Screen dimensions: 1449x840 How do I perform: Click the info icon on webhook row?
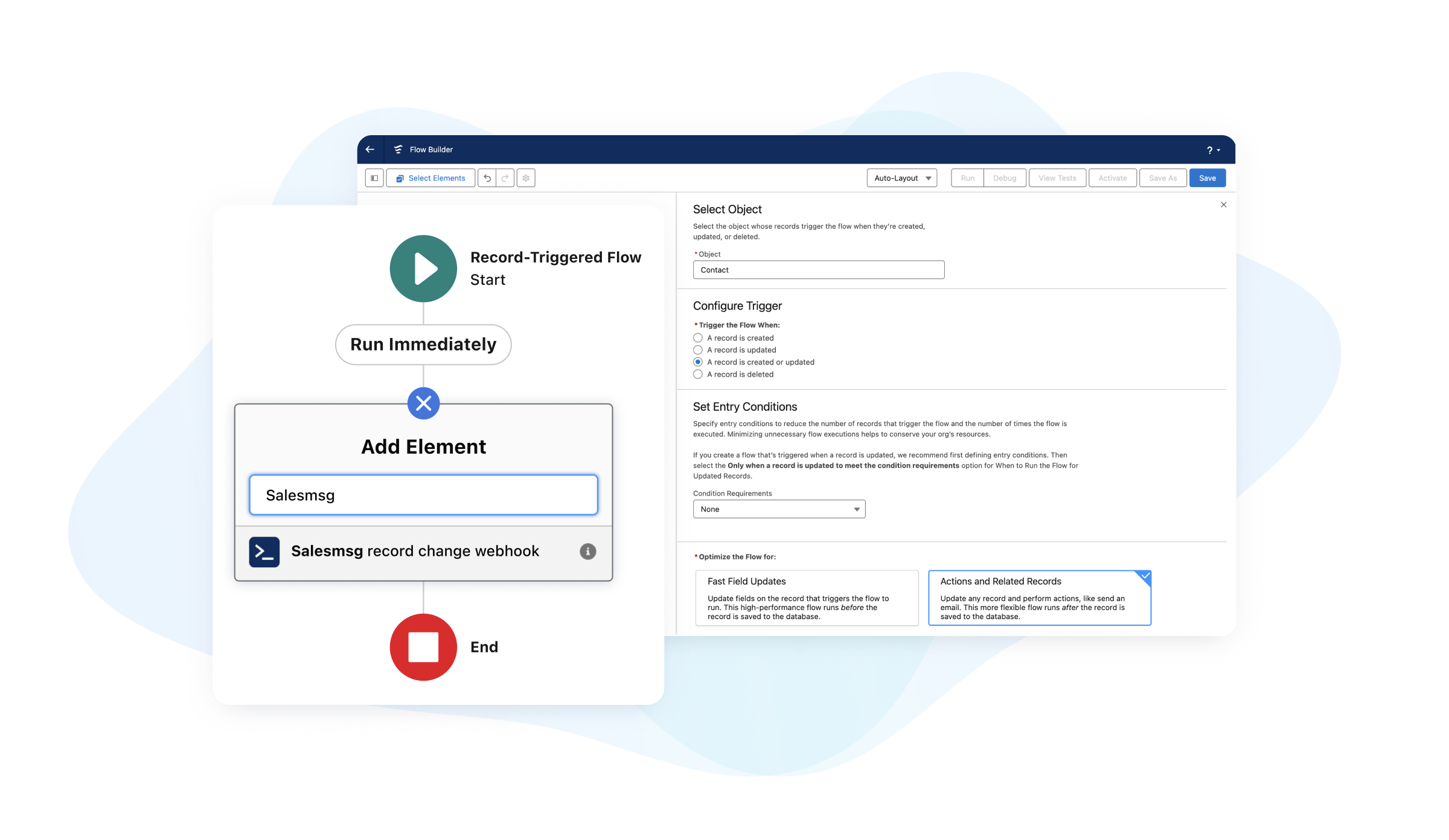(588, 552)
